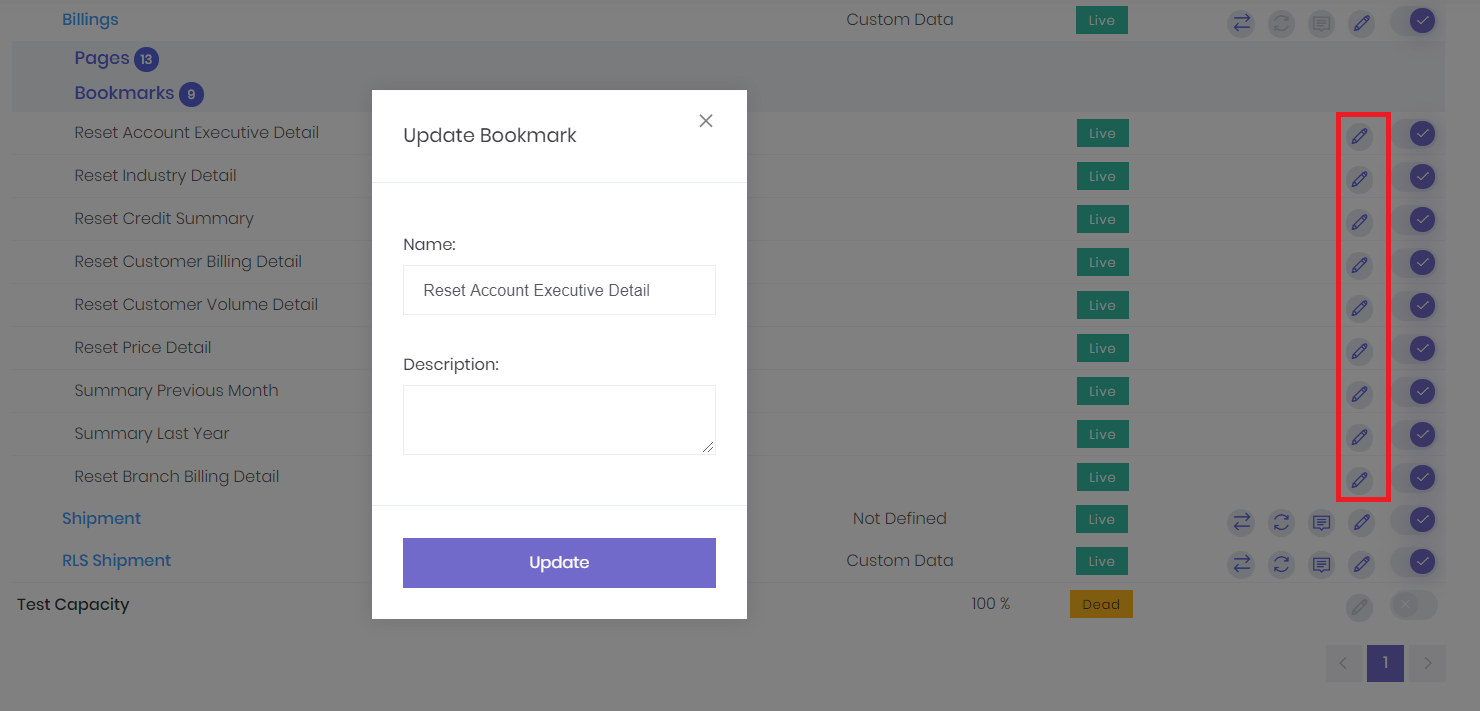Click the sync icon for the Shipment row
Image resolution: width=1481 pixels, height=711 pixels.
point(1281,522)
